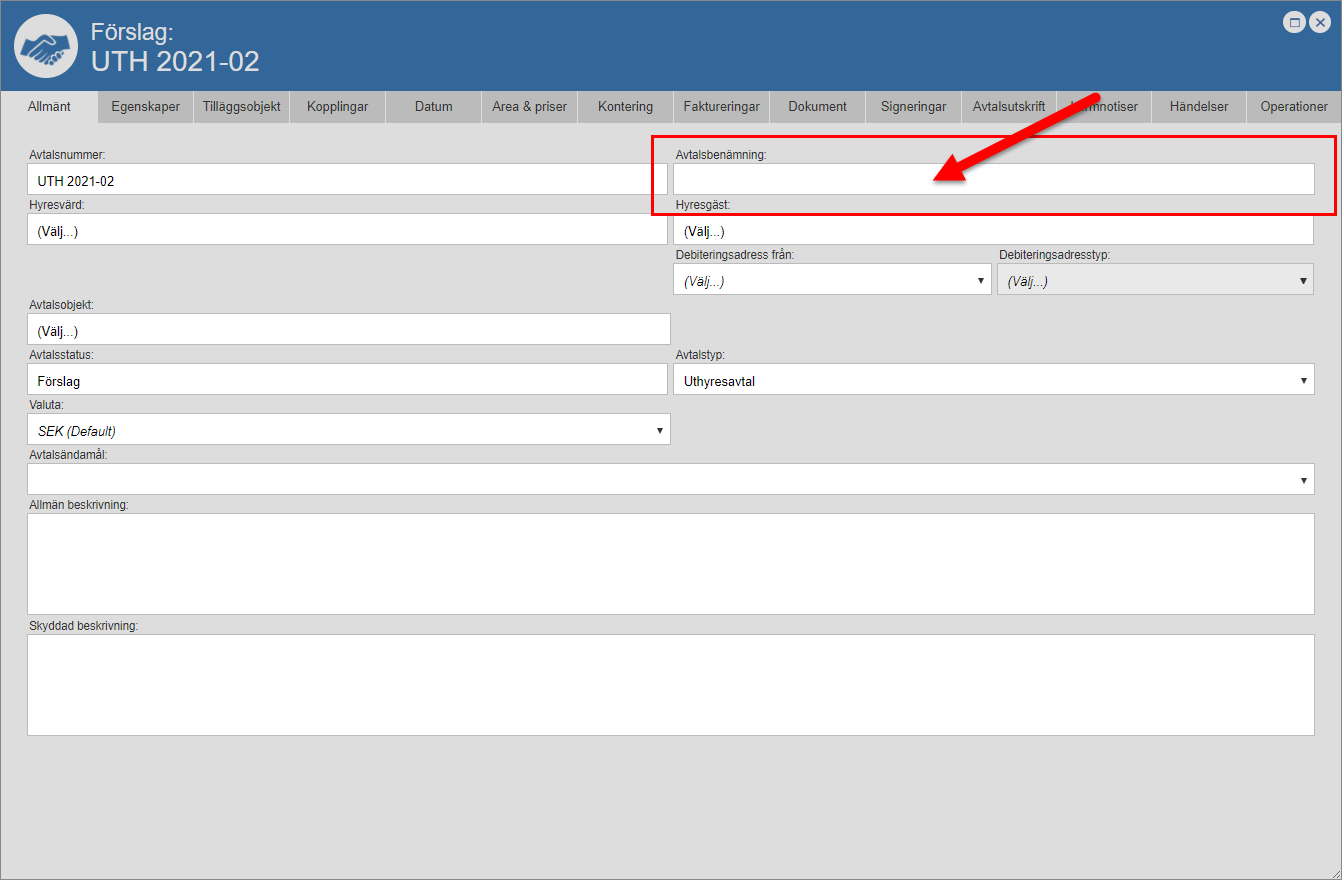This screenshot has width=1342, height=880.
Task: Expand the Avtalstyp dropdown
Action: click(993, 380)
